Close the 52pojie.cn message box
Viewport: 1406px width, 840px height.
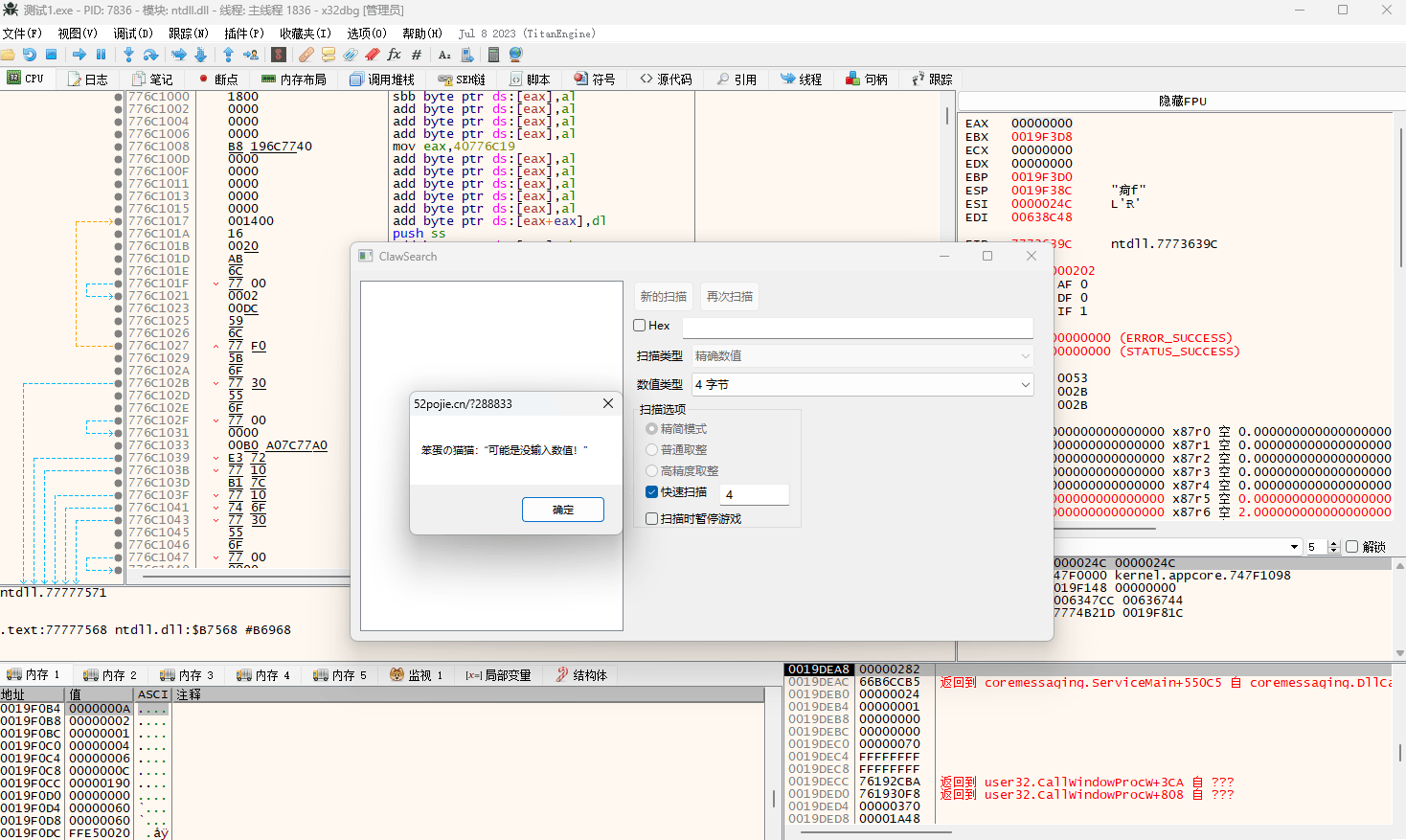click(x=608, y=404)
